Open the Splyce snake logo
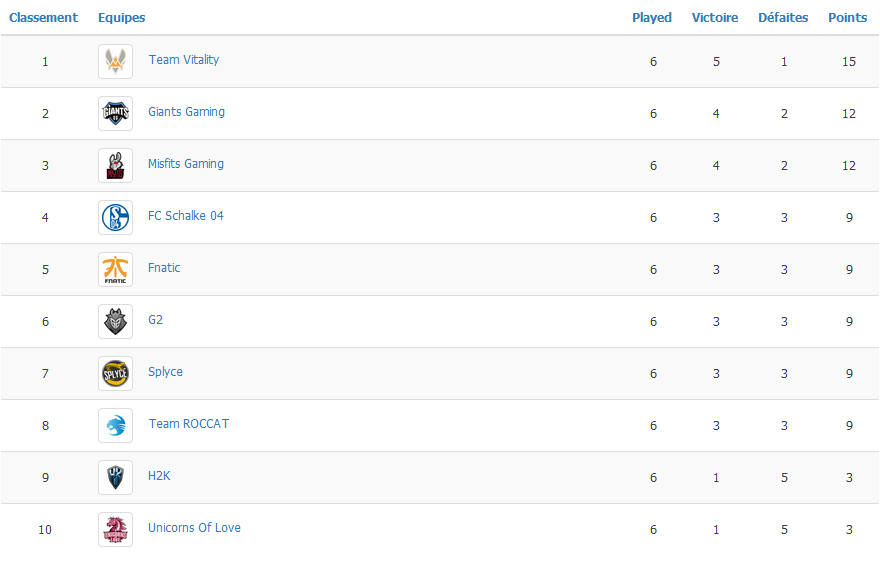 tap(116, 373)
